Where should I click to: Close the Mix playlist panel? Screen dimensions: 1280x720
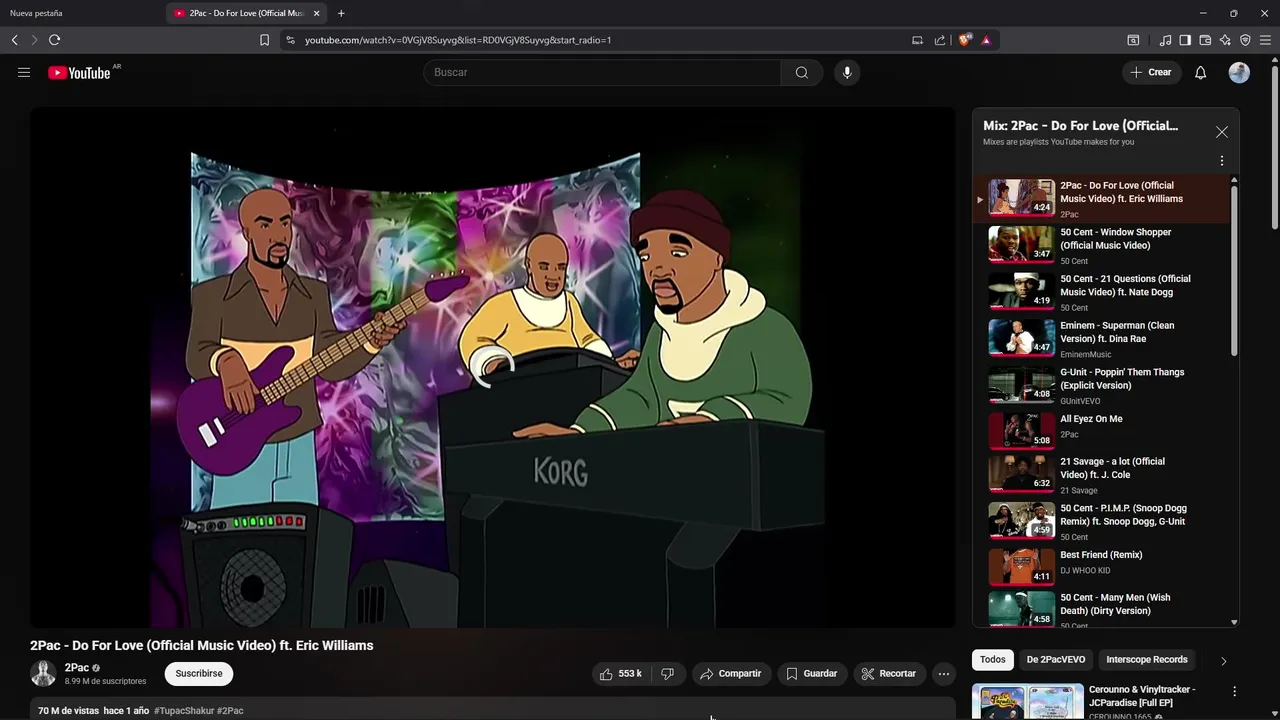(x=1222, y=132)
